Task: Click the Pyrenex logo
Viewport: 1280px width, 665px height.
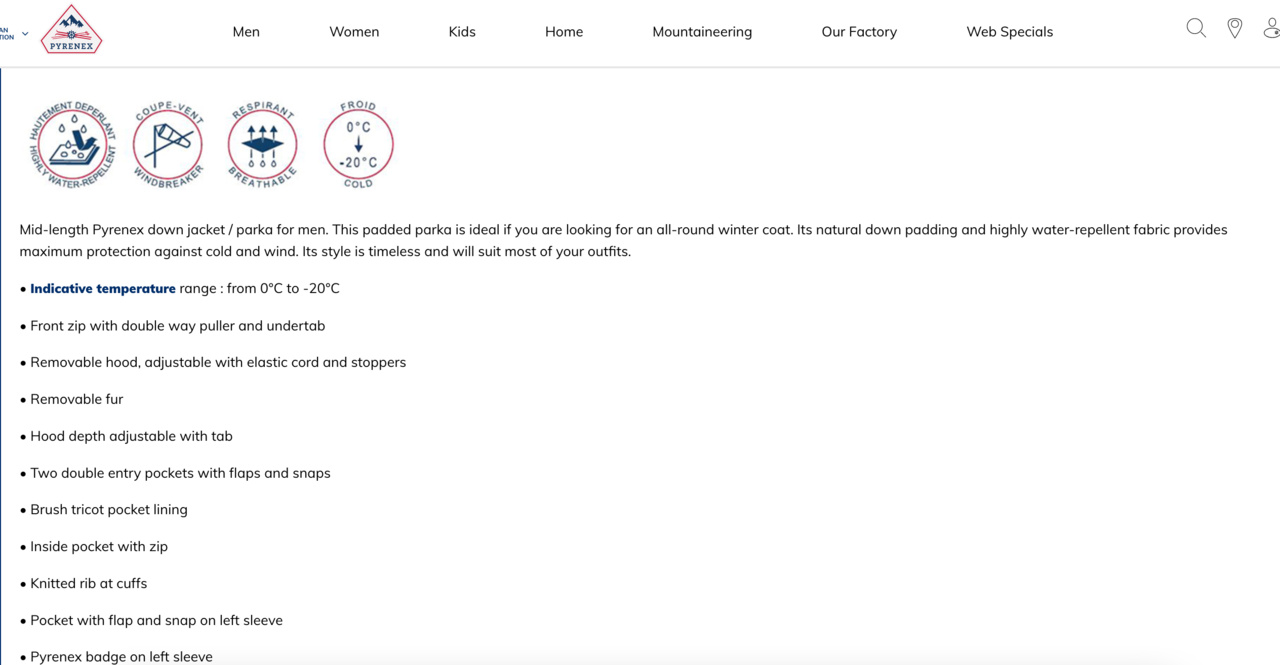Action: coord(71,30)
